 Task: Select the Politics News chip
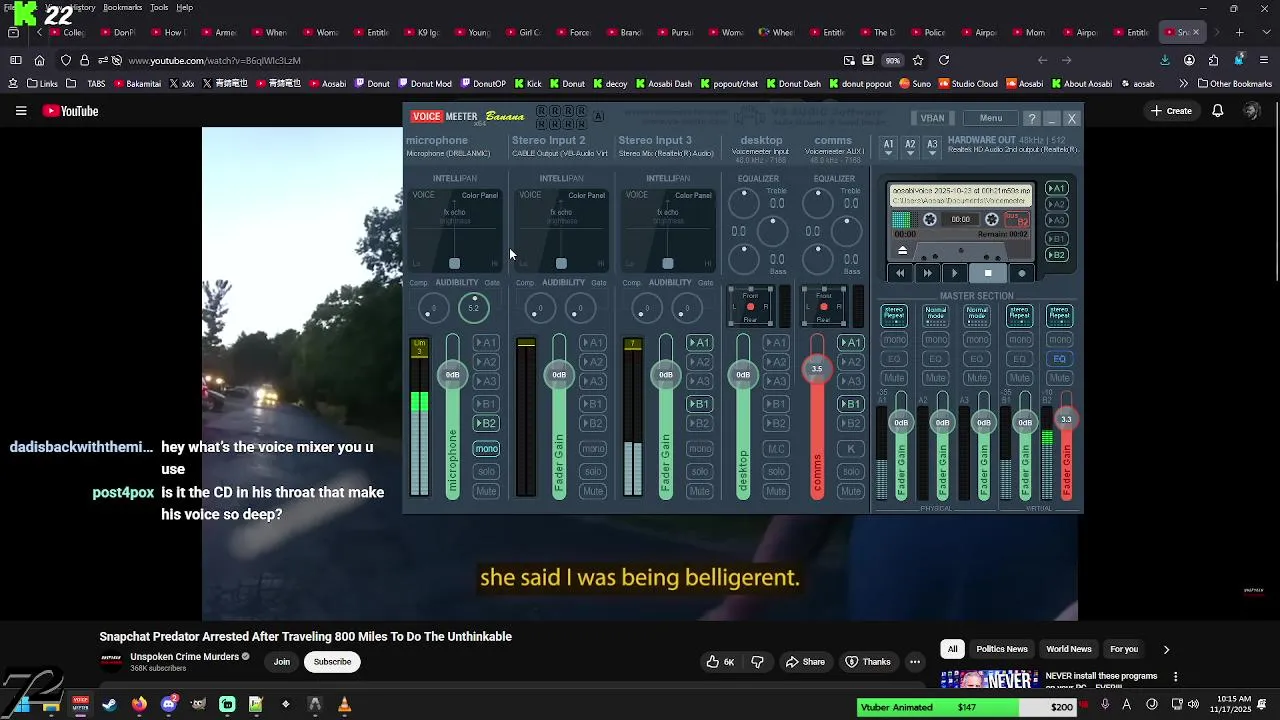1002,649
